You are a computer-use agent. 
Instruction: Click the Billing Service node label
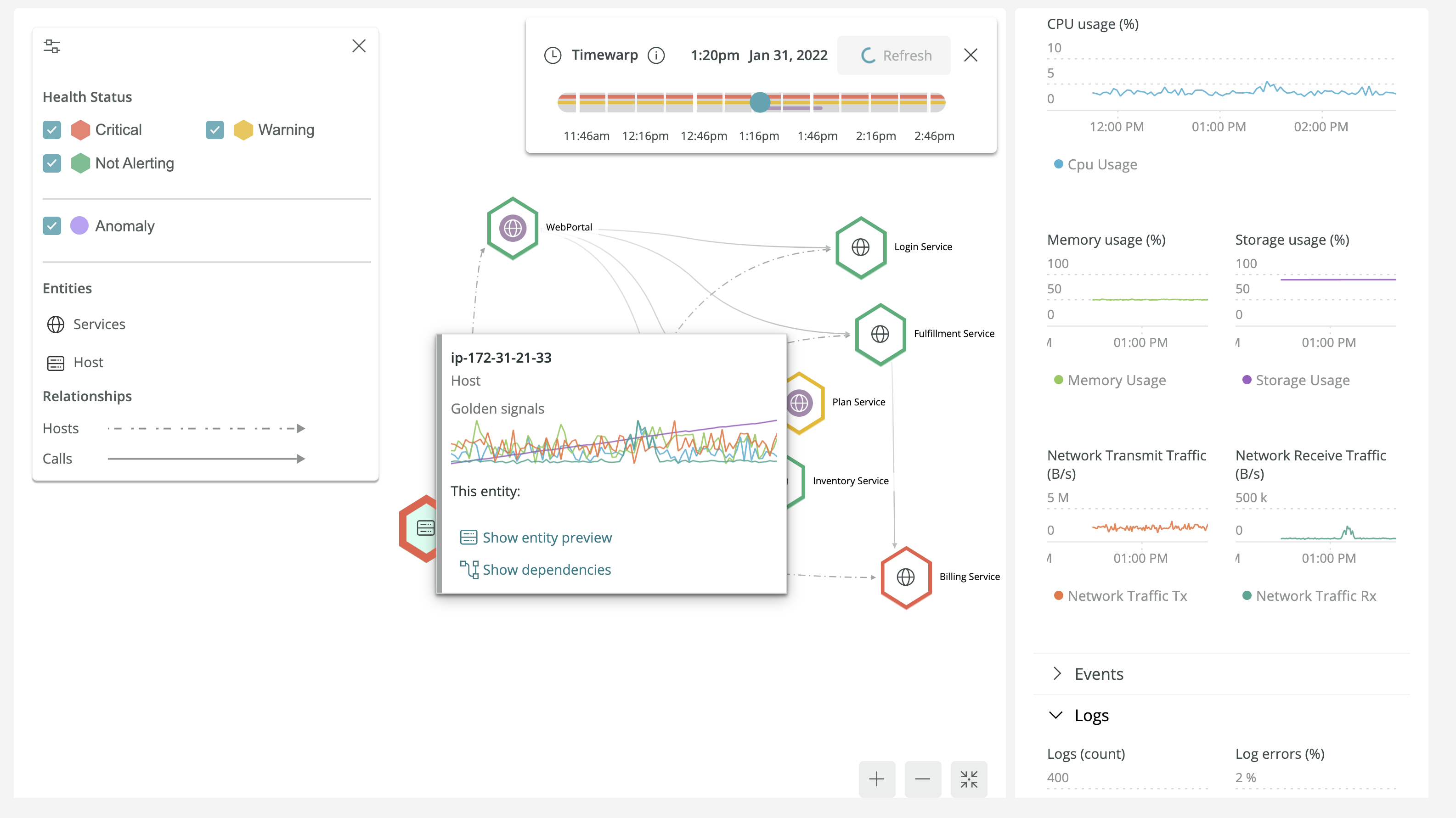click(x=969, y=577)
